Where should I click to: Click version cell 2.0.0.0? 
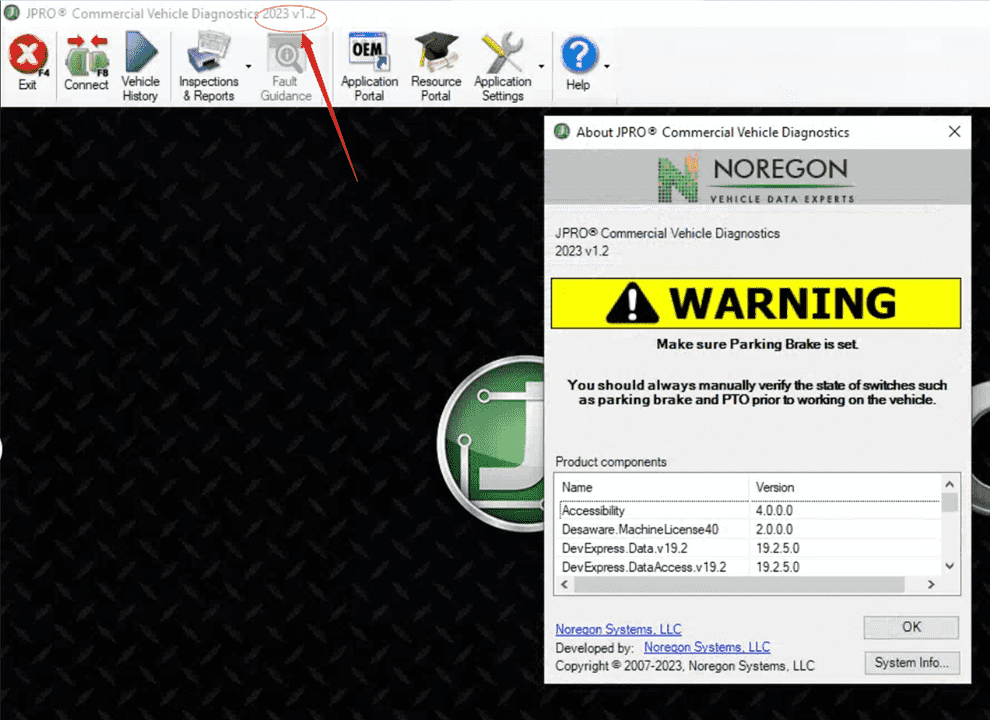click(774, 529)
